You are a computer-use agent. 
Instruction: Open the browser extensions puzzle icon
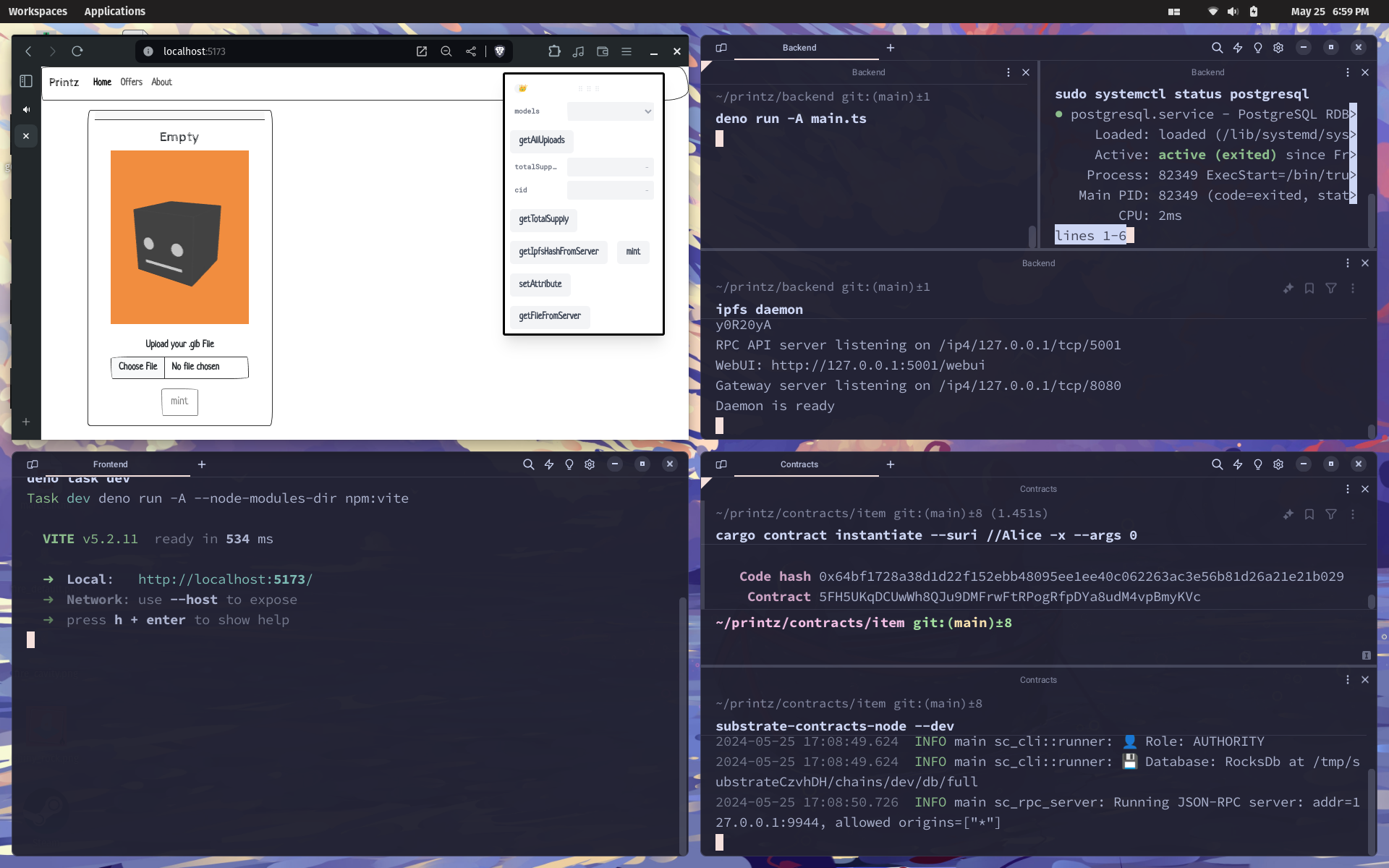pos(554,51)
